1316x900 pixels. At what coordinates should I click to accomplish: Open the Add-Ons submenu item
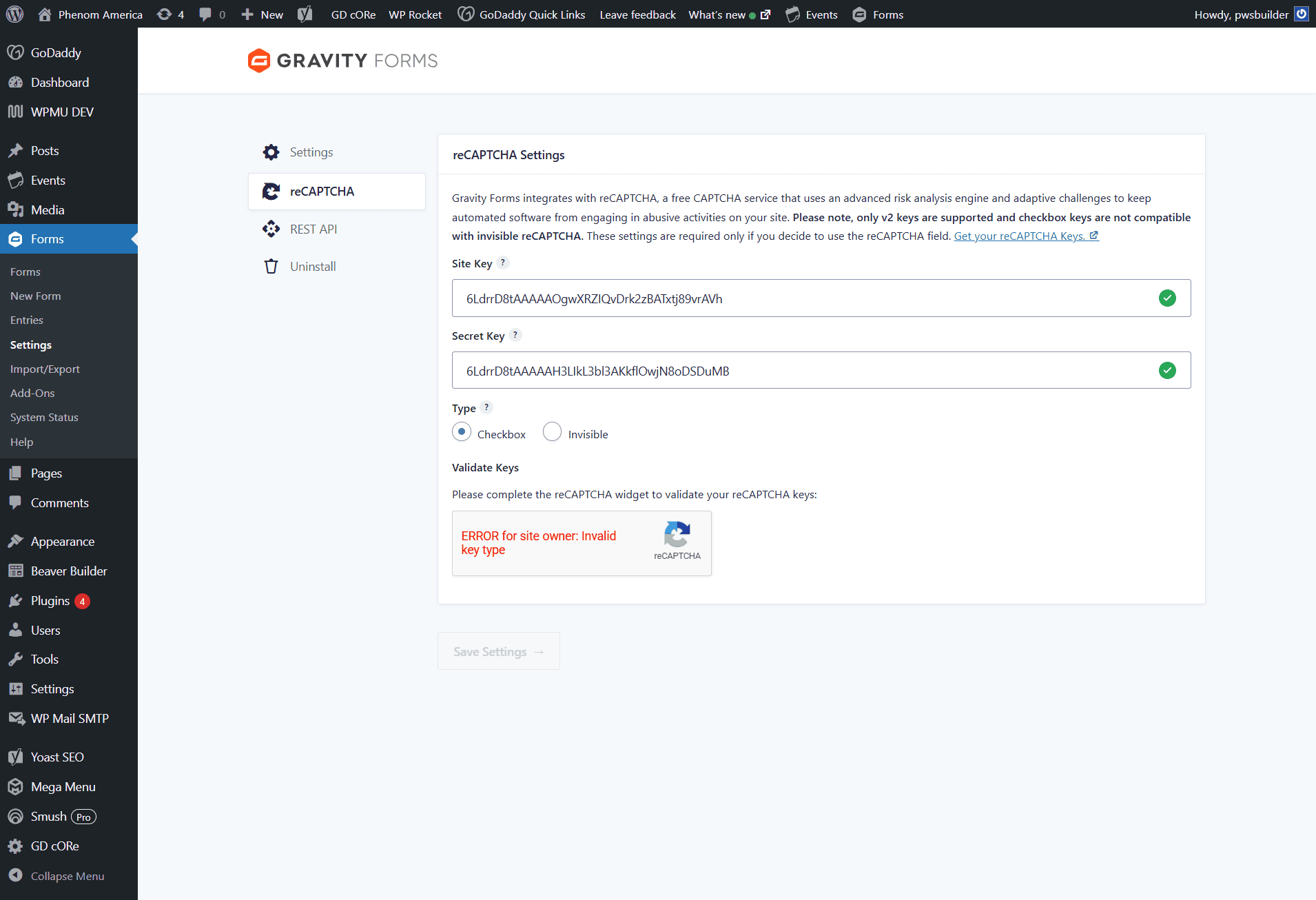tap(32, 393)
